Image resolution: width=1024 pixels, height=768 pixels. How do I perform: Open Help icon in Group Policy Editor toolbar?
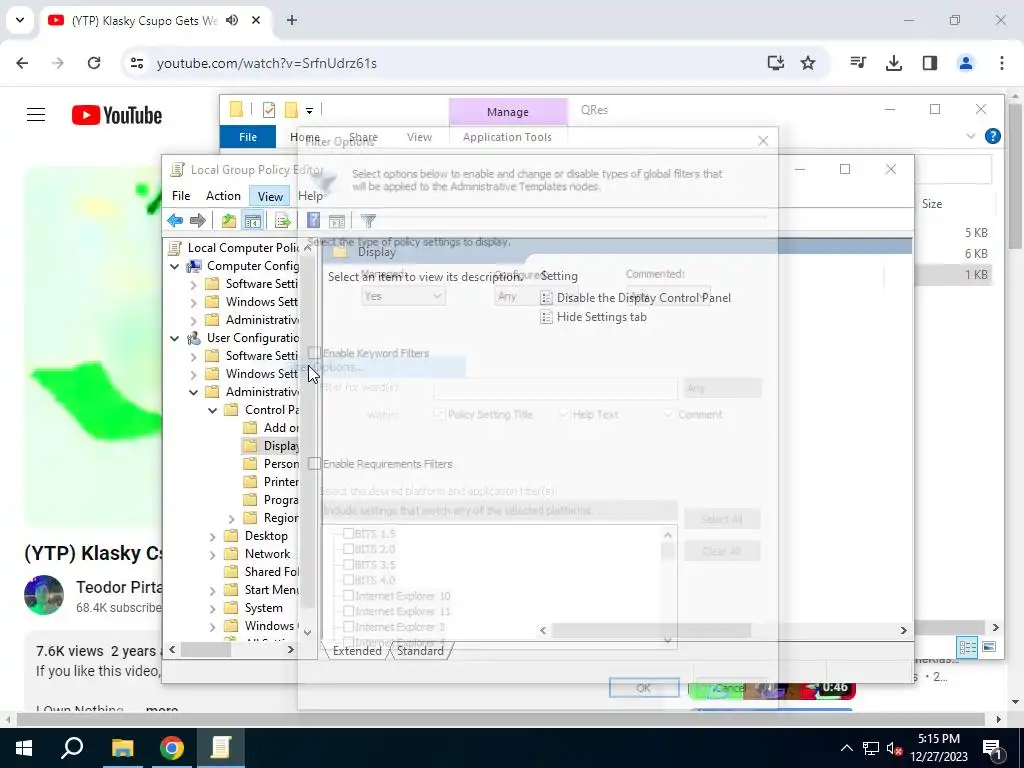coord(313,221)
